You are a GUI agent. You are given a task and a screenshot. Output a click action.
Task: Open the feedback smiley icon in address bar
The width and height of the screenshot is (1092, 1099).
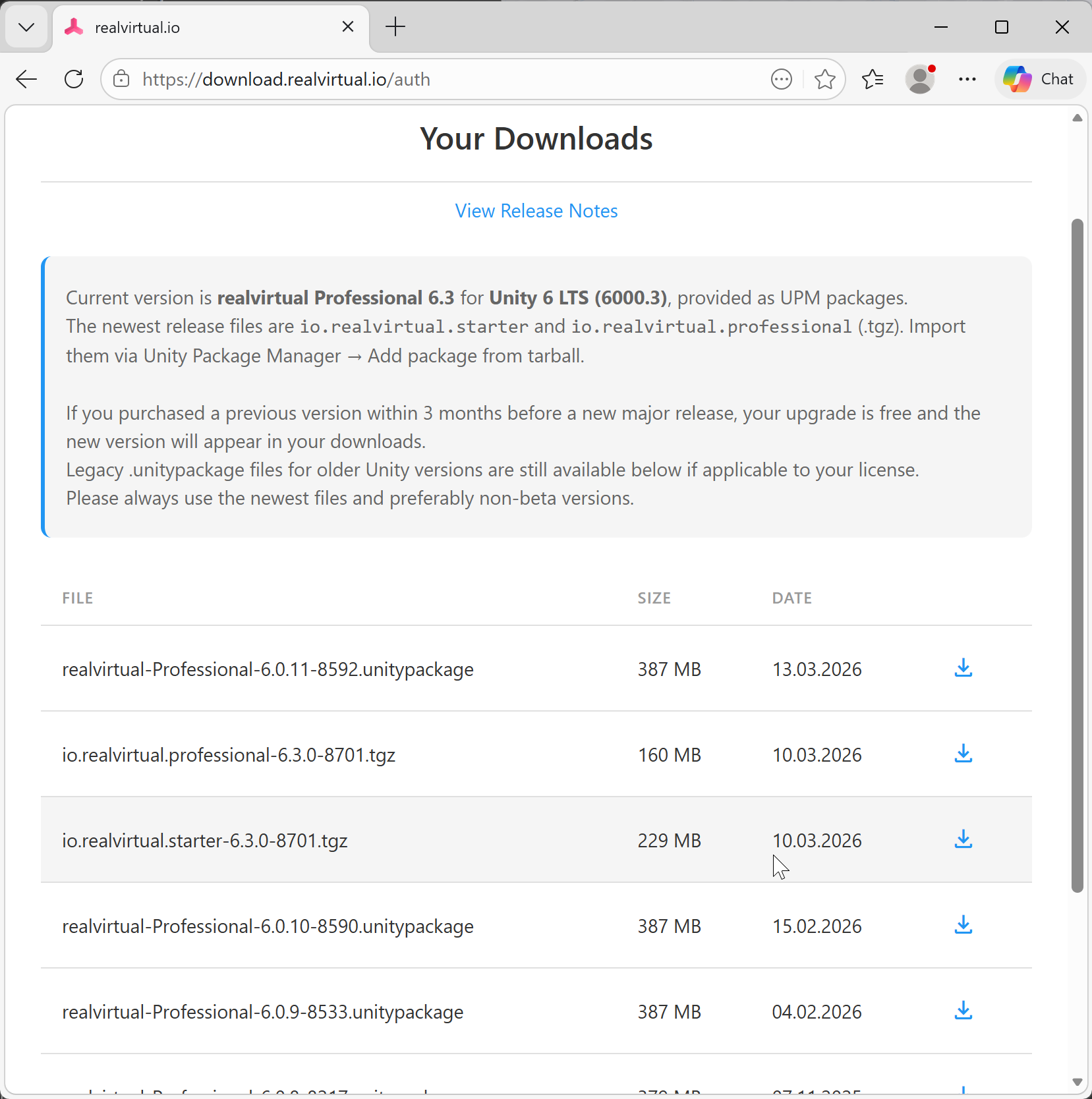tap(782, 80)
